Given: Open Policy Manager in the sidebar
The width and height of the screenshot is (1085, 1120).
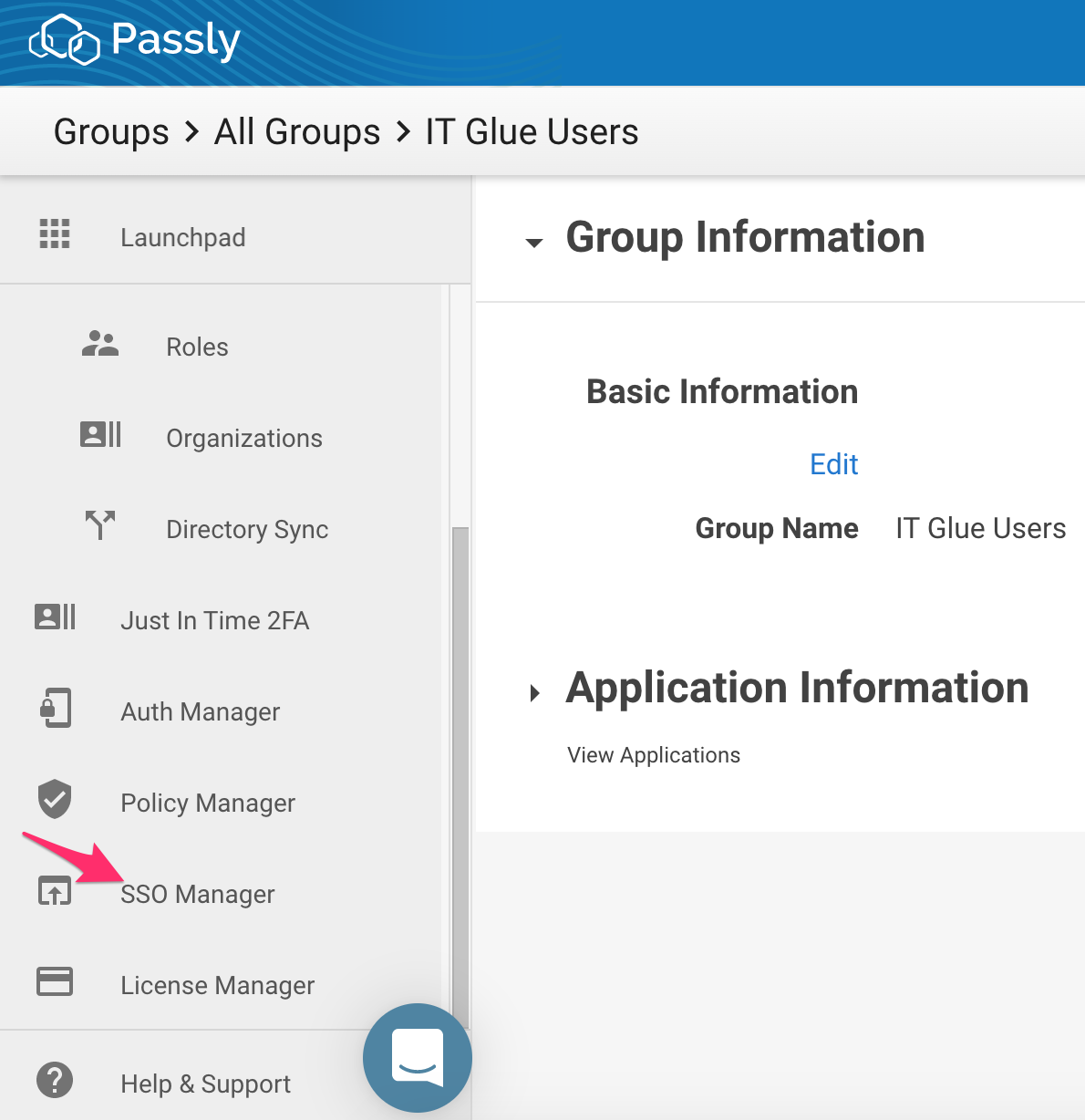Looking at the screenshot, I should (208, 804).
